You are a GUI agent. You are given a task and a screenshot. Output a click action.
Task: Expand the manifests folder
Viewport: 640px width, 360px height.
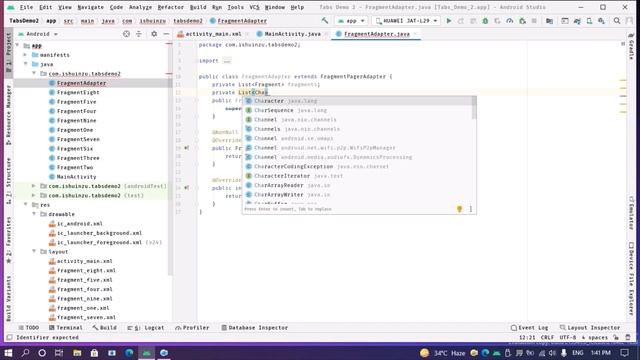(x=25, y=55)
